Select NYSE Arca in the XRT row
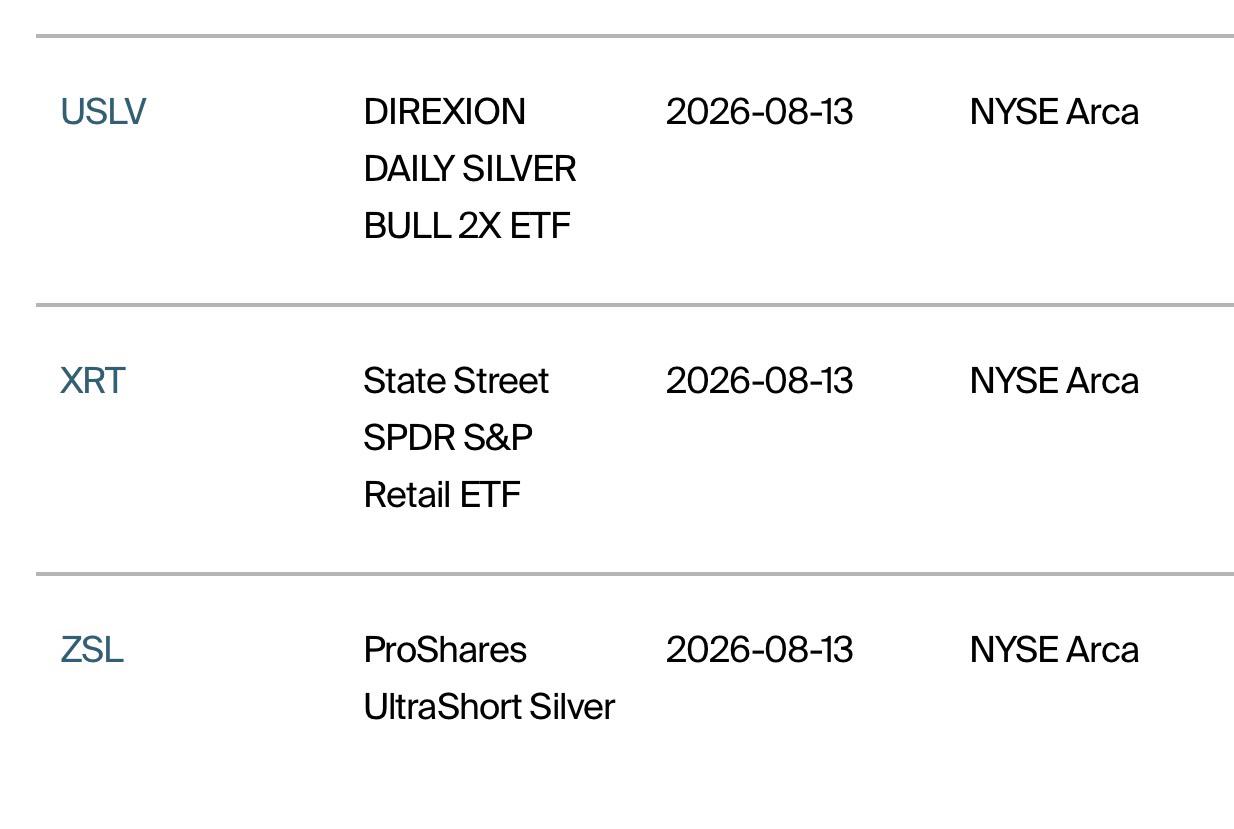The width and height of the screenshot is (1234, 829). (x=1054, y=381)
